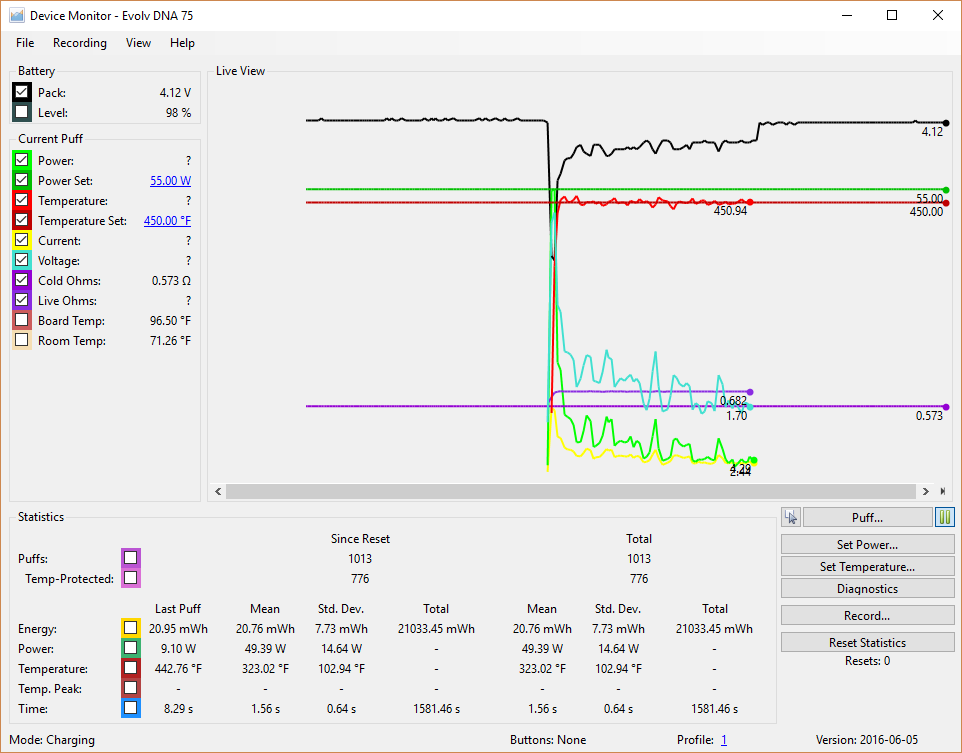Enable the Puffs statistics checkbox
The width and height of the screenshot is (962, 753).
131,558
